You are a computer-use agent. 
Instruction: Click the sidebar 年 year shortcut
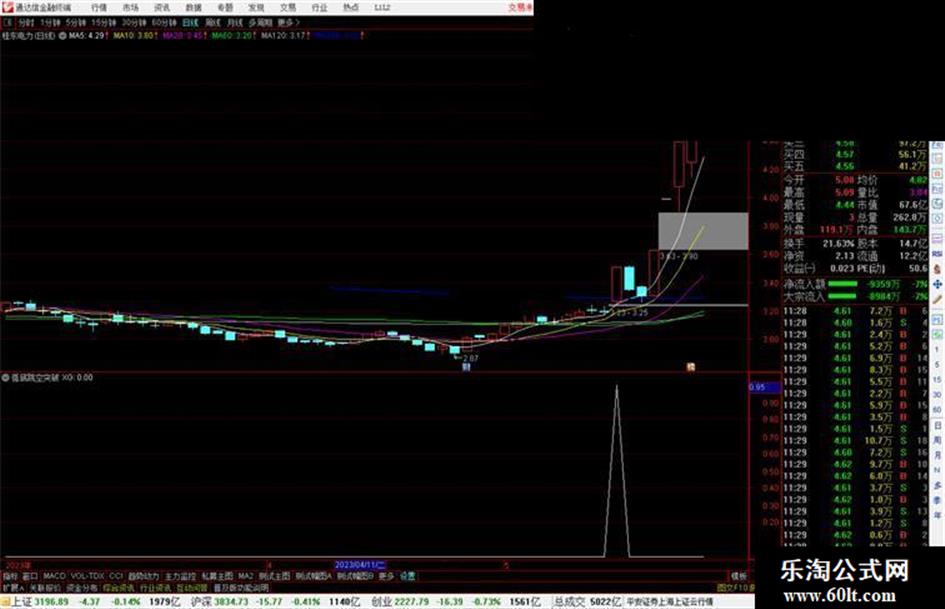pos(937,516)
